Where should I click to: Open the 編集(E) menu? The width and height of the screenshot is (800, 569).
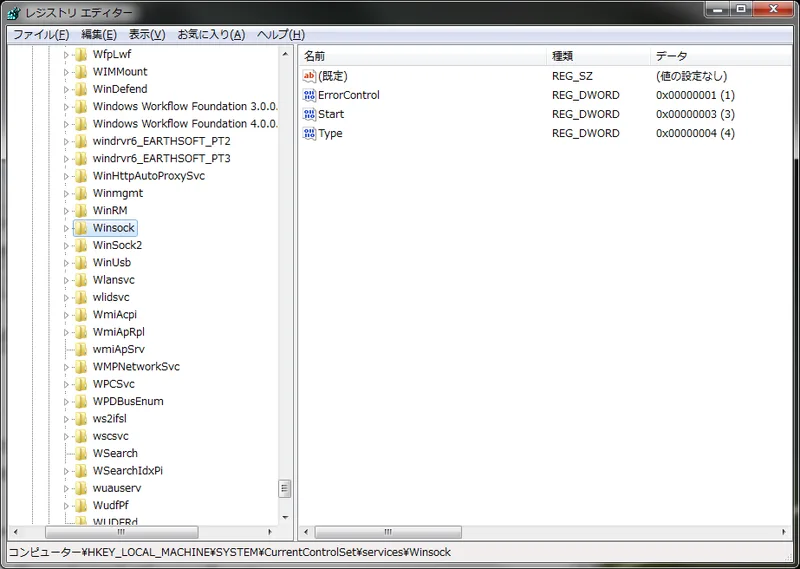(x=98, y=34)
